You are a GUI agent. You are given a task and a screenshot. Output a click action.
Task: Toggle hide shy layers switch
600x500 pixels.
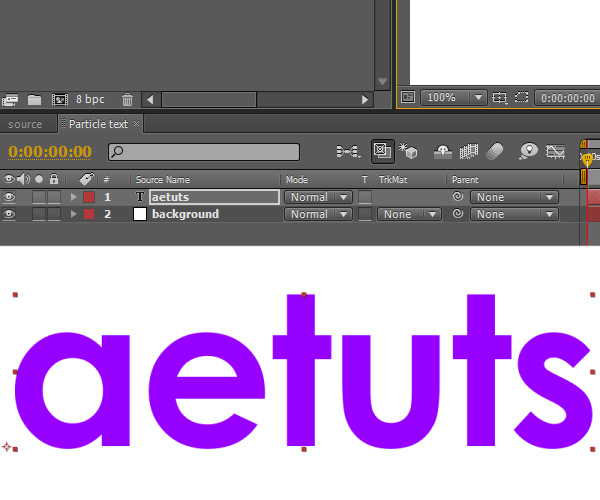443,151
